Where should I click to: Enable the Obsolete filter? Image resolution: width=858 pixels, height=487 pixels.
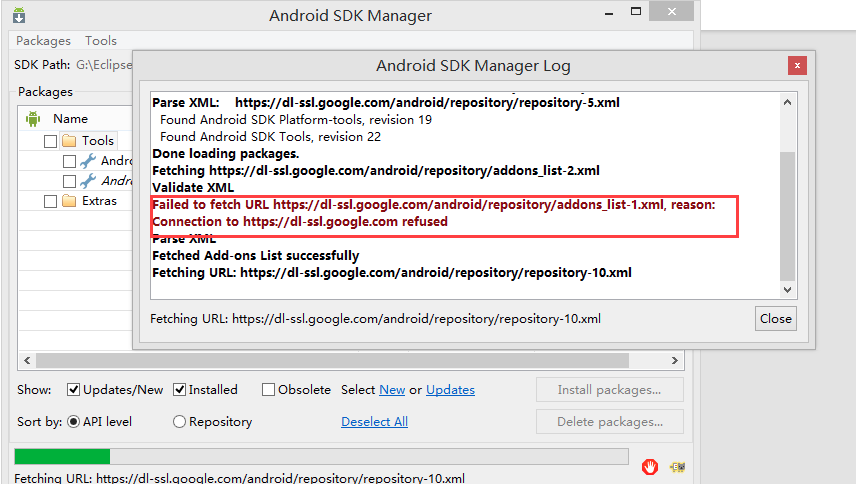[268, 390]
